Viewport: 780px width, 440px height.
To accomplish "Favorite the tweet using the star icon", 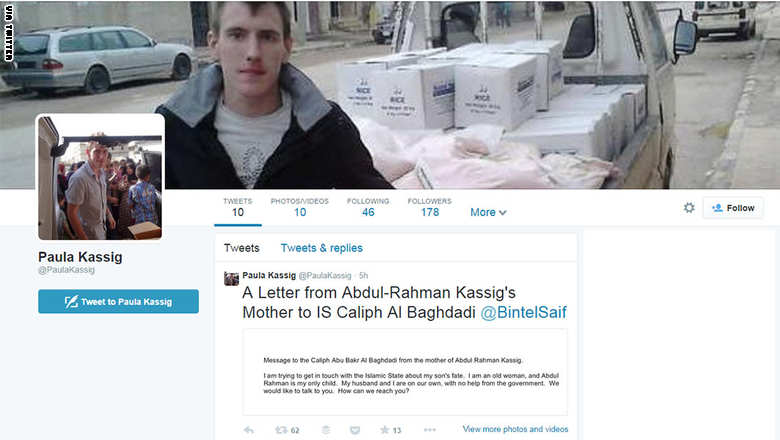I will tap(385, 430).
